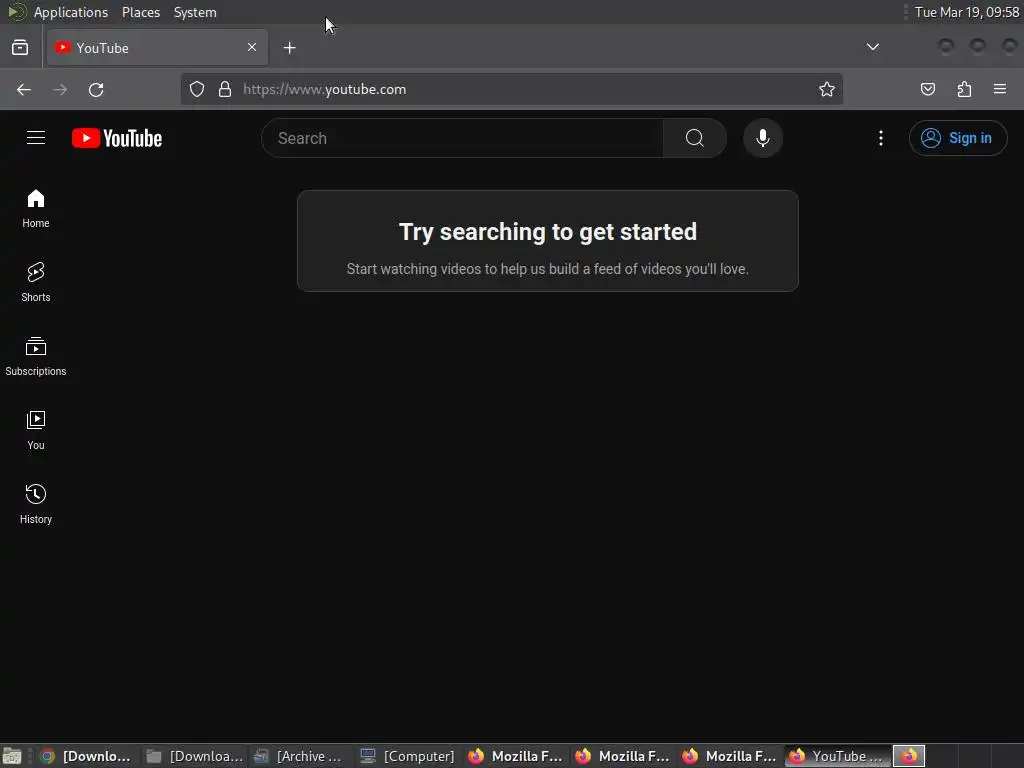Open History in sidebar

[36, 504]
